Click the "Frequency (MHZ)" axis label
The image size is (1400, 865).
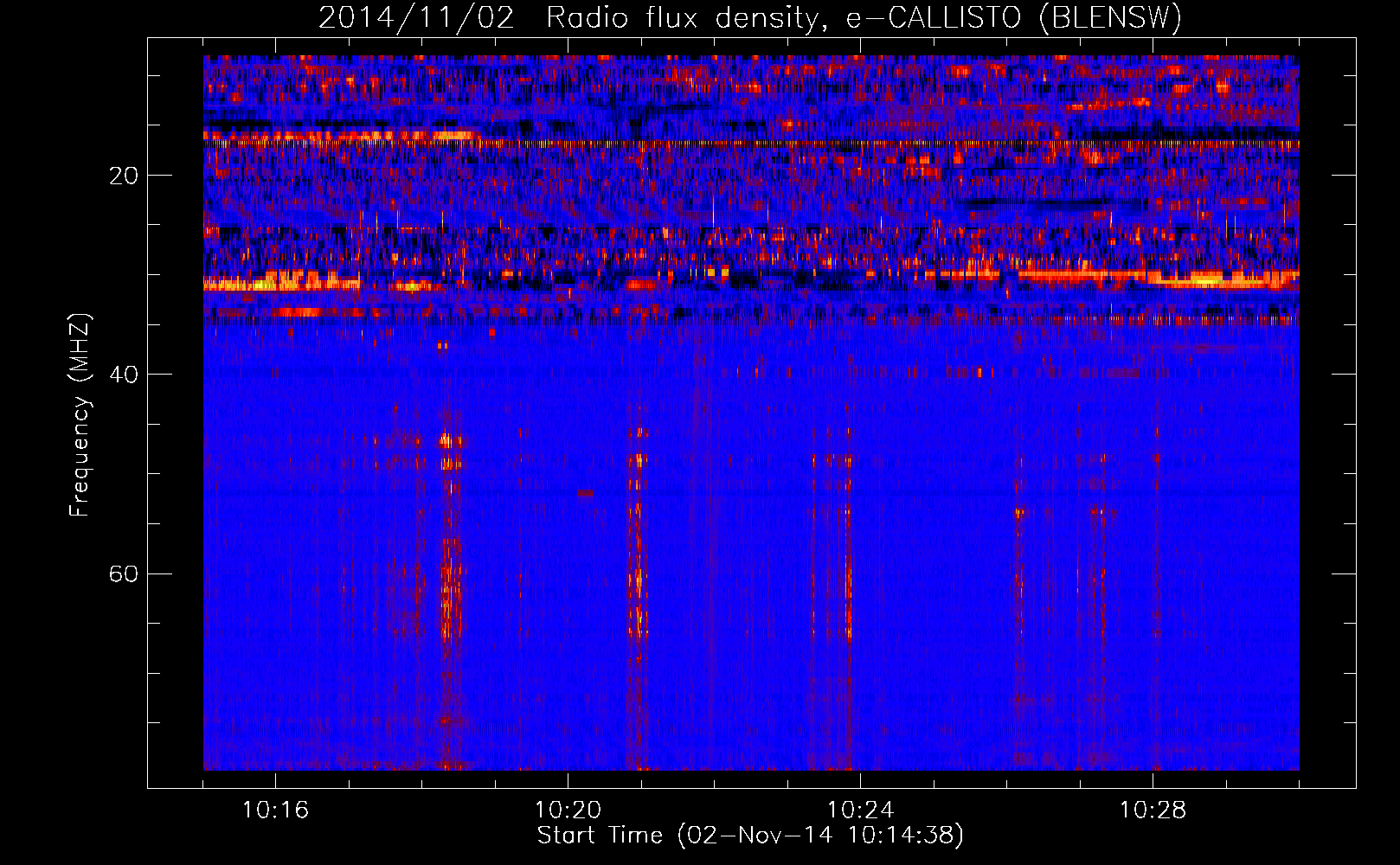pos(80,415)
